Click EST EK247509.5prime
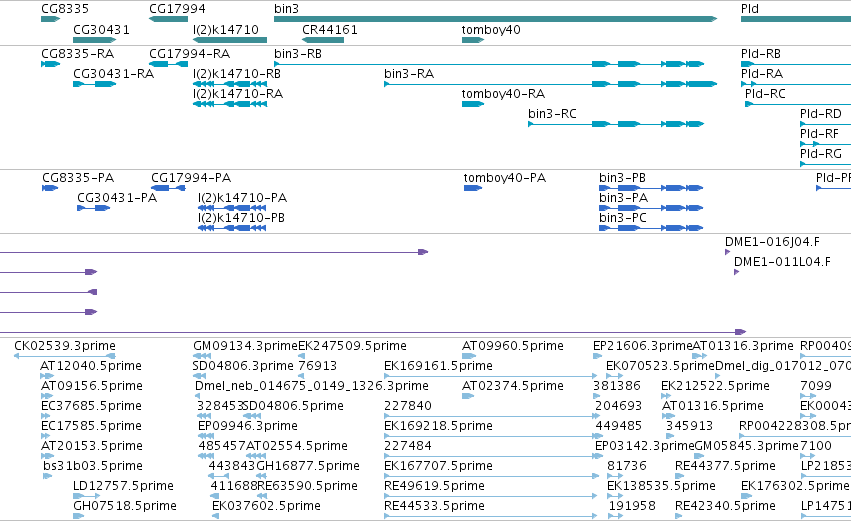This screenshot has width=851, height=521. (352, 346)
